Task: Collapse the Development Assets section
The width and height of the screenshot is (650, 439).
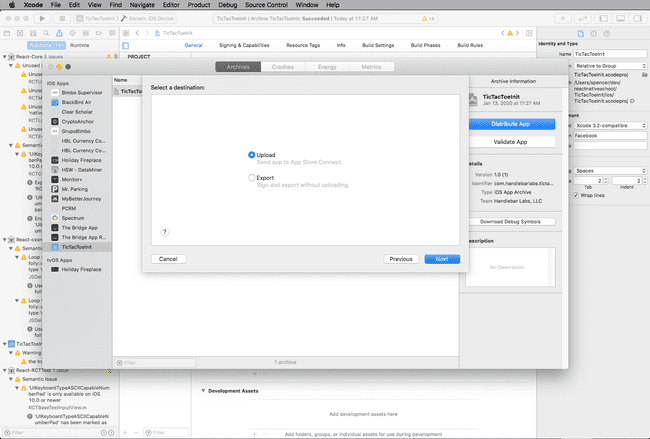Action: tap(203, 391)
